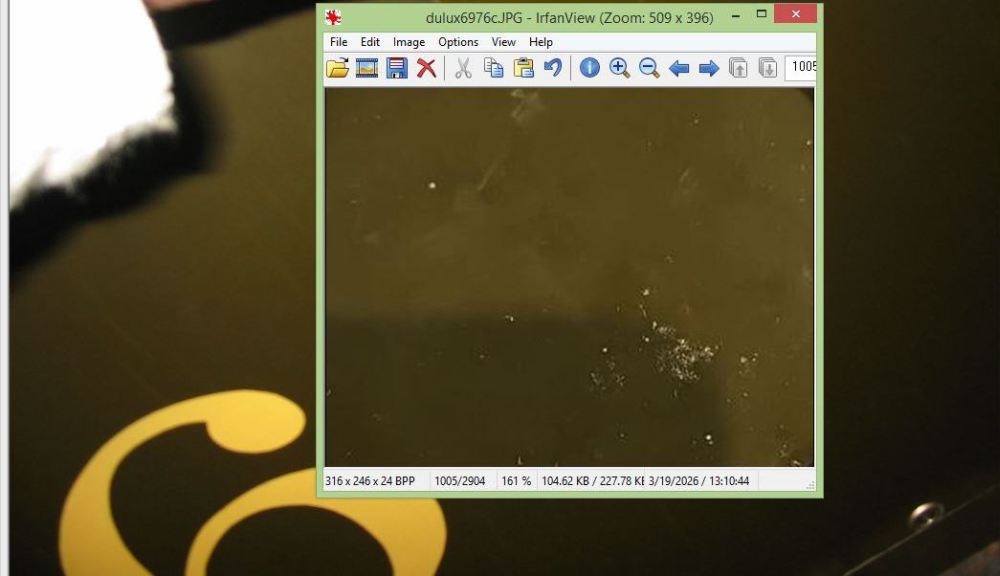Viewport: 1000px width, 576px height.
Task: Show image information with the blue i icon
Action: pyautogui.click(x=589, y=68)
